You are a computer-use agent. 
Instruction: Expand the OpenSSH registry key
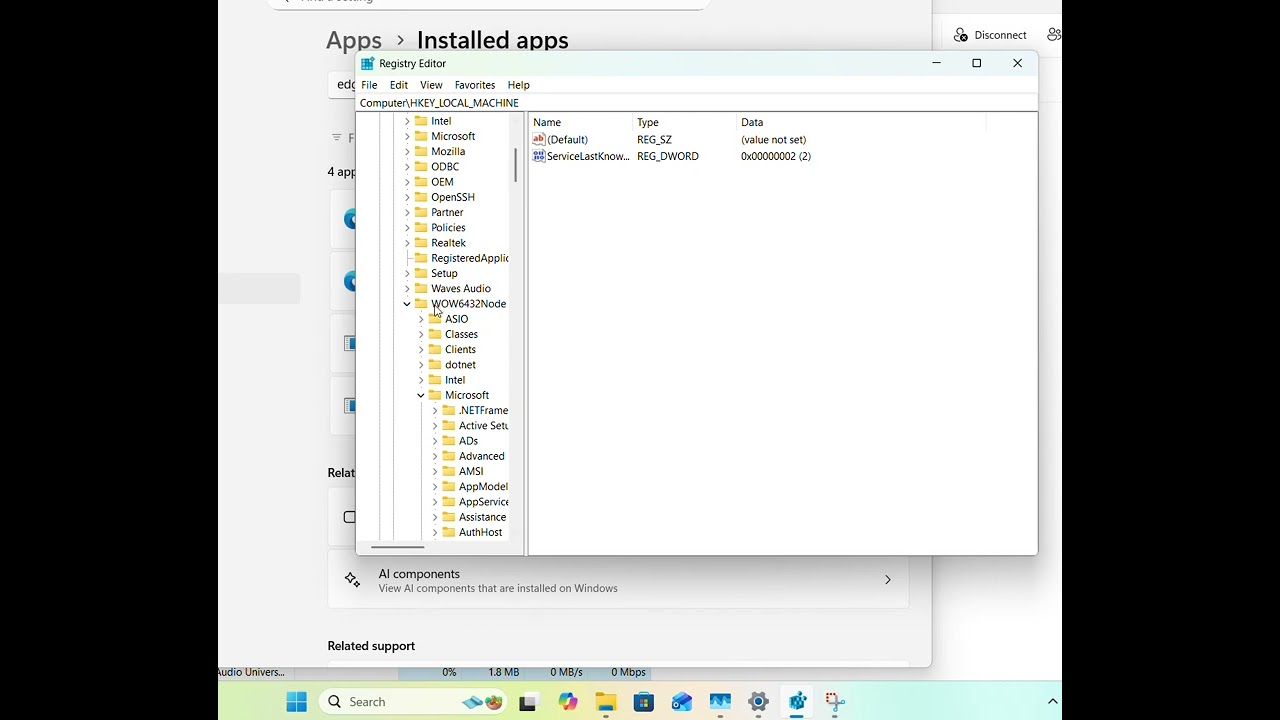(407, 197)
